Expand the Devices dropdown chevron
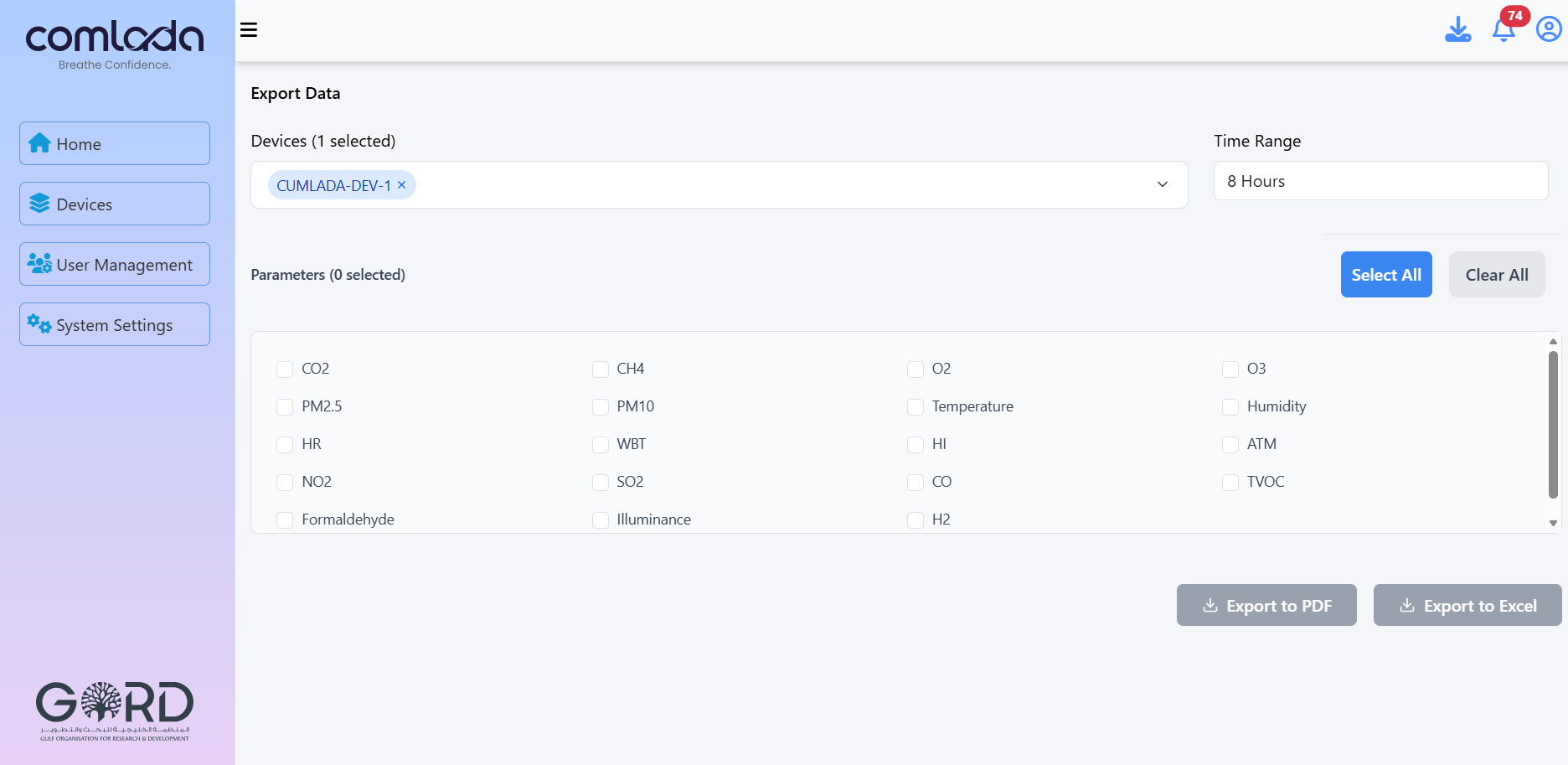This screenshot has width=1568, height=765. point(1162,184)
